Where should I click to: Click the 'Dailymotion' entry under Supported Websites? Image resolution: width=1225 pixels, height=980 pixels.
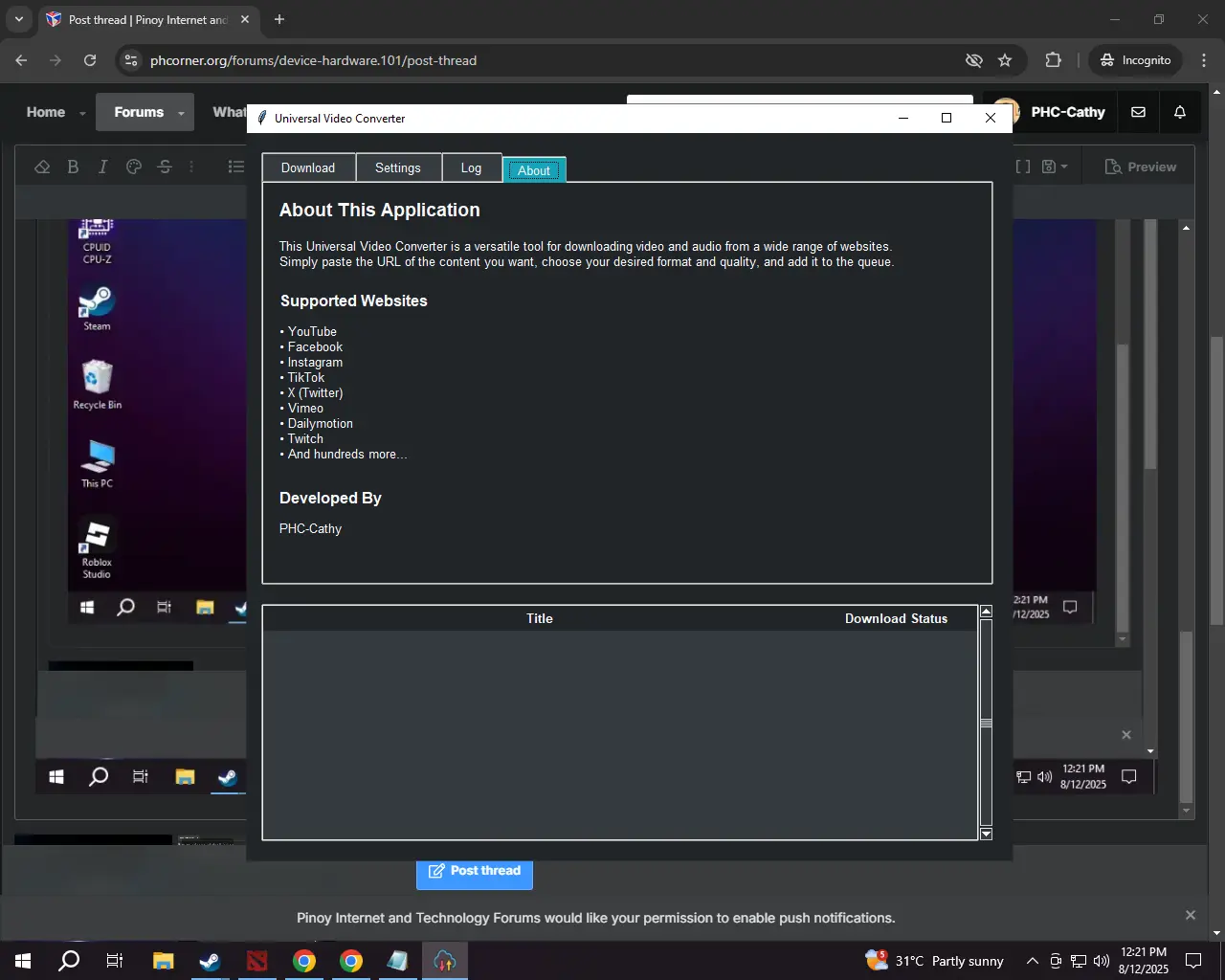point(320,423)
